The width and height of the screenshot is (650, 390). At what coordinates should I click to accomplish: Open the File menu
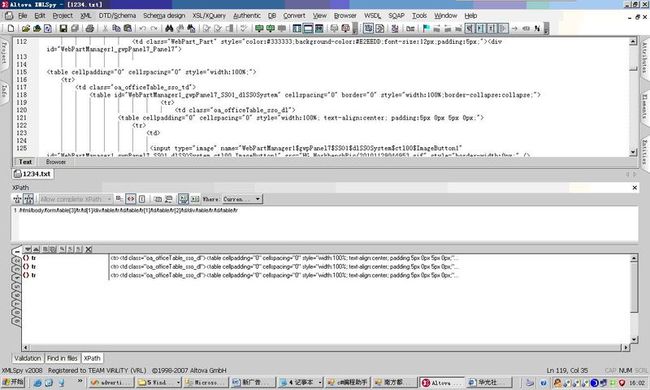pos(22,16)
